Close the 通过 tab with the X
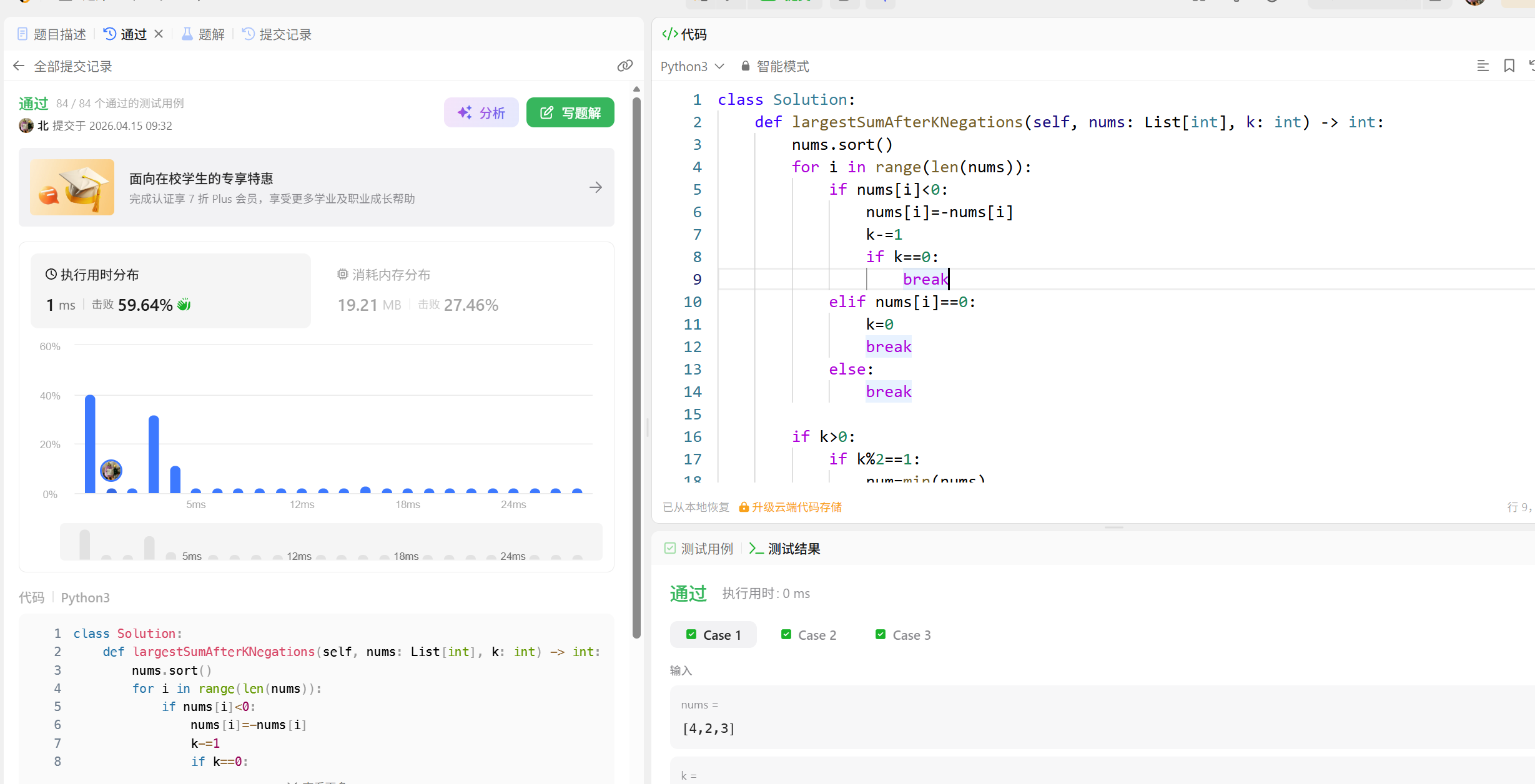The width and height of the screenshot is (1535, 784). [x=159, y=34]
